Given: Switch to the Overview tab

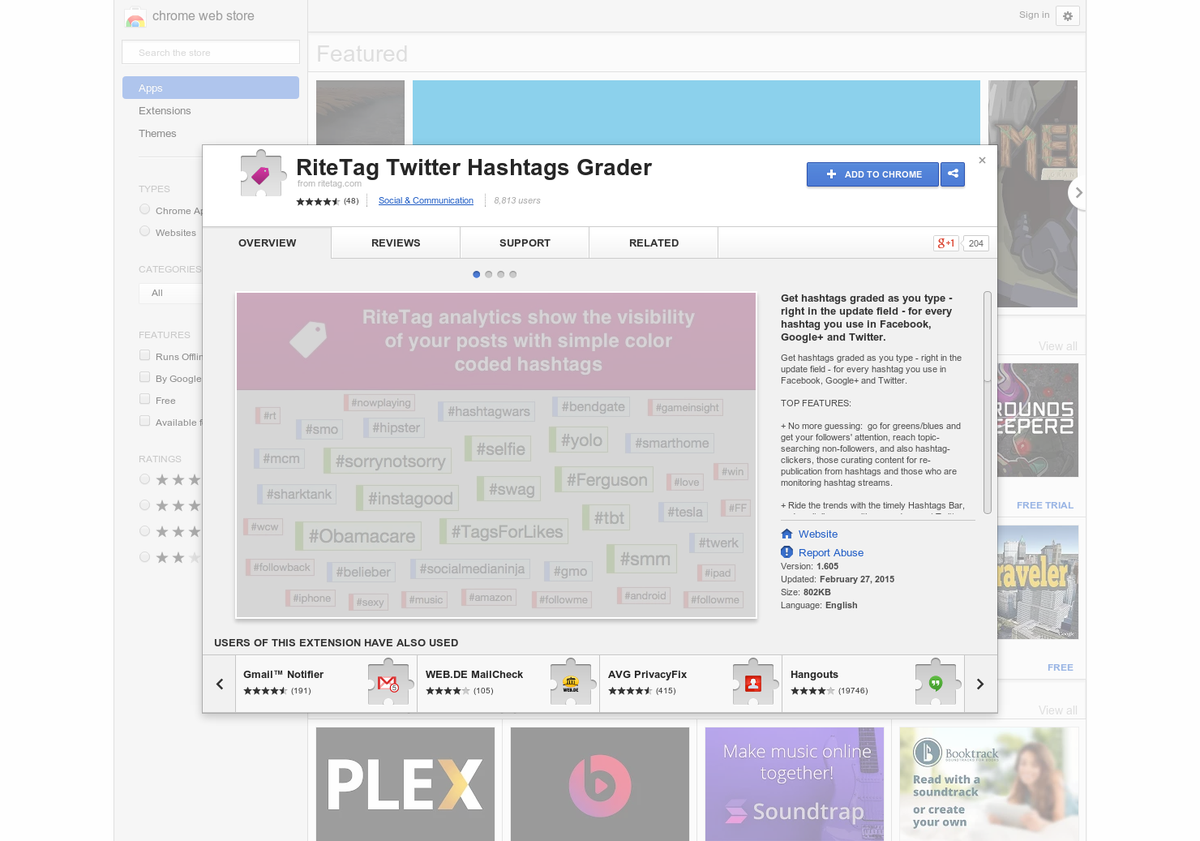Looking at the screenshot, I should pos(267,243).
